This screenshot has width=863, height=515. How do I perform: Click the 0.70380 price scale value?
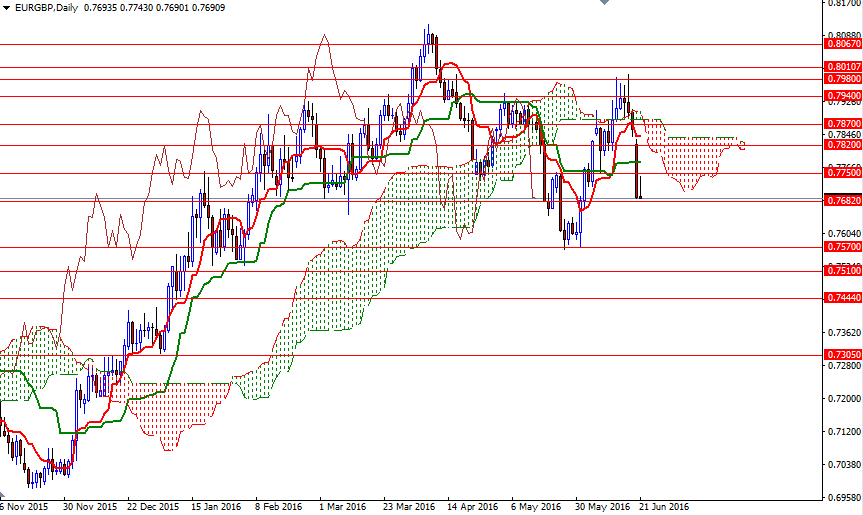tap(844, 465)
